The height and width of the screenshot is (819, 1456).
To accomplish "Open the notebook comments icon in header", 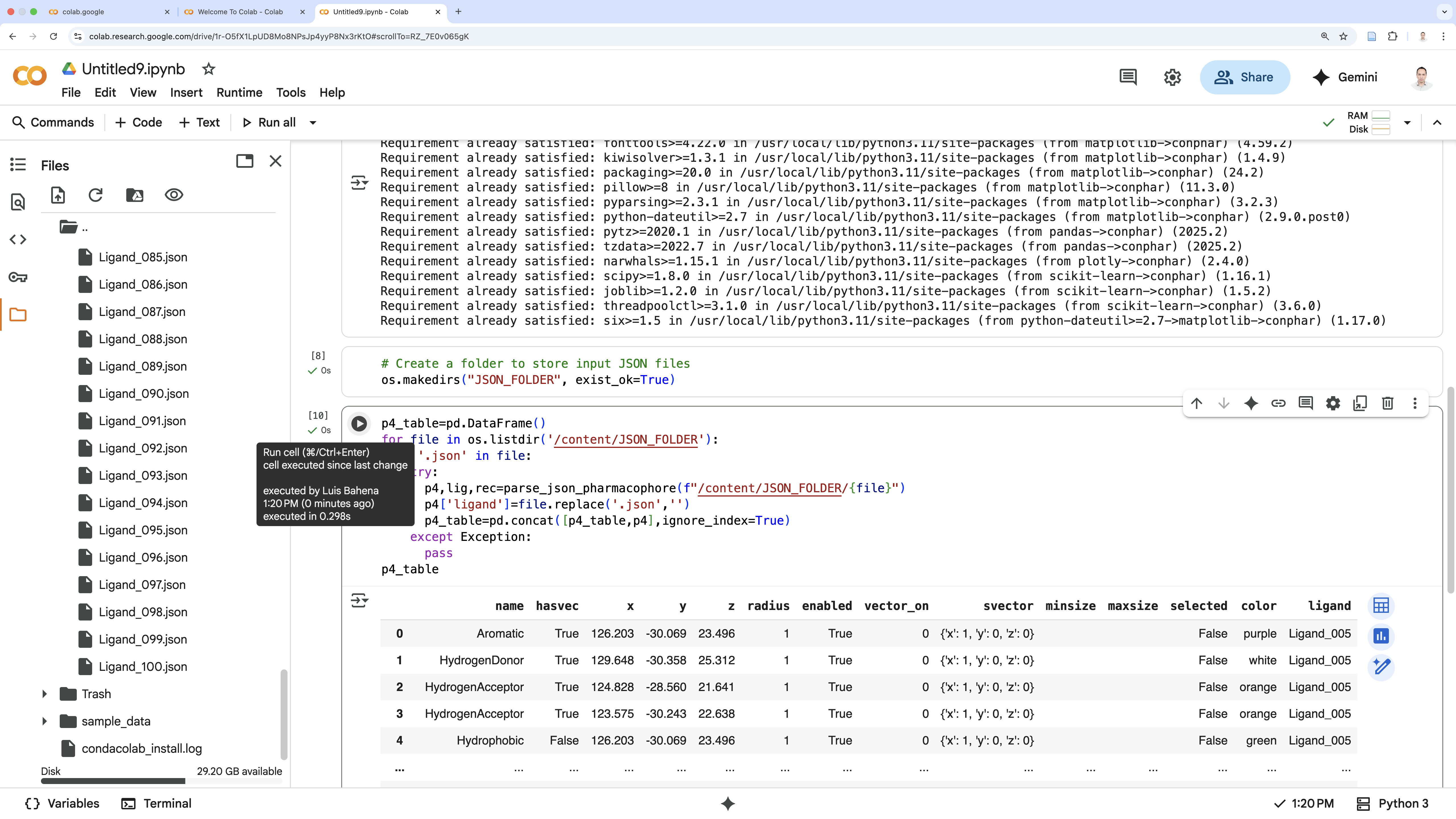I will (1128, 77).
